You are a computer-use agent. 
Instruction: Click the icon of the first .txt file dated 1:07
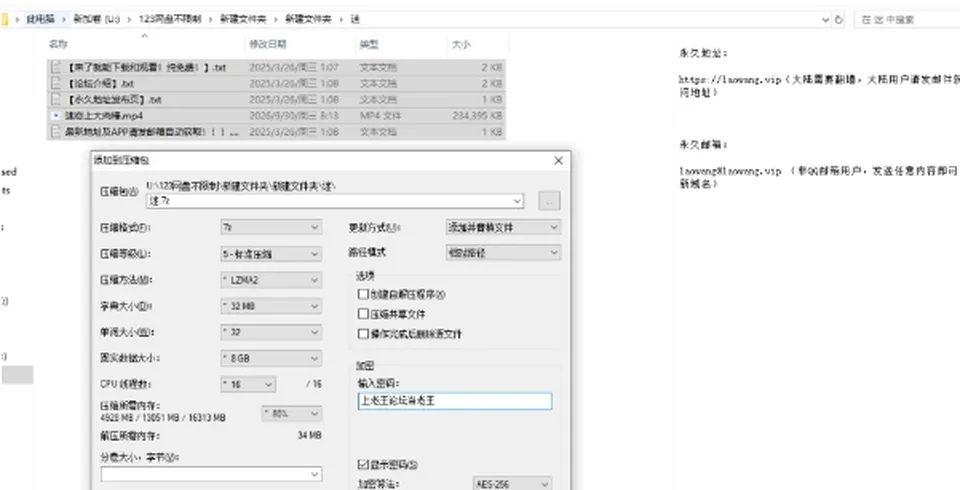click(56, 67)
